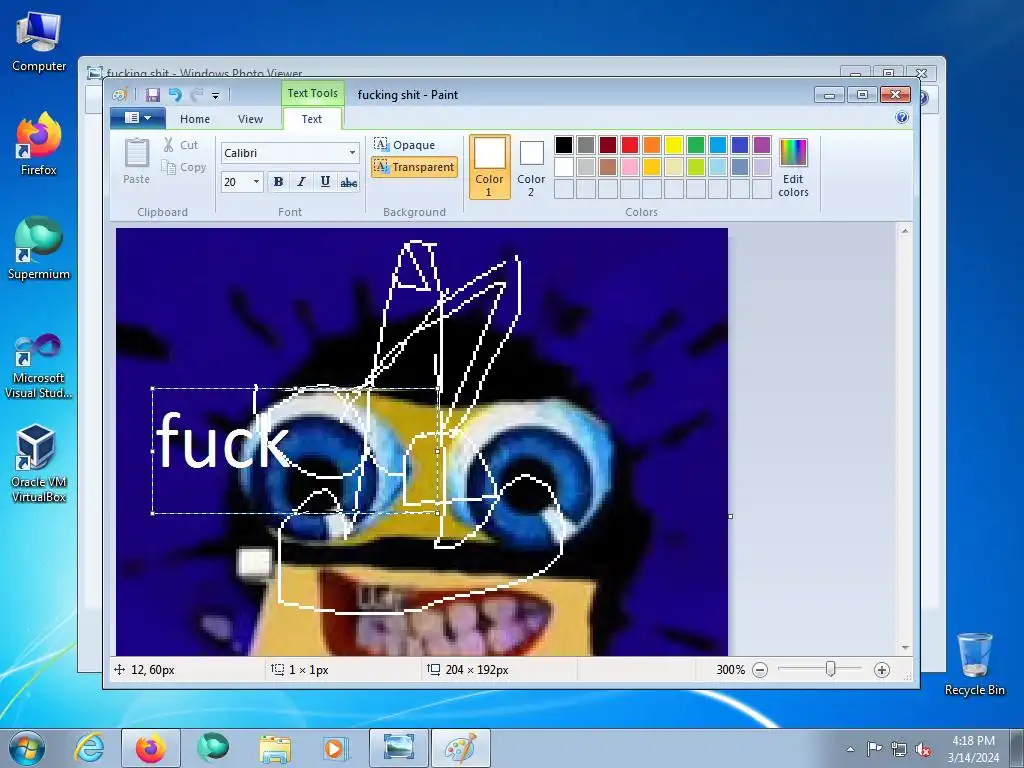Viewport: 1024px width, 768px height.
Task: Click the Copy button in Clipboard group
Action: click(184, 167)
